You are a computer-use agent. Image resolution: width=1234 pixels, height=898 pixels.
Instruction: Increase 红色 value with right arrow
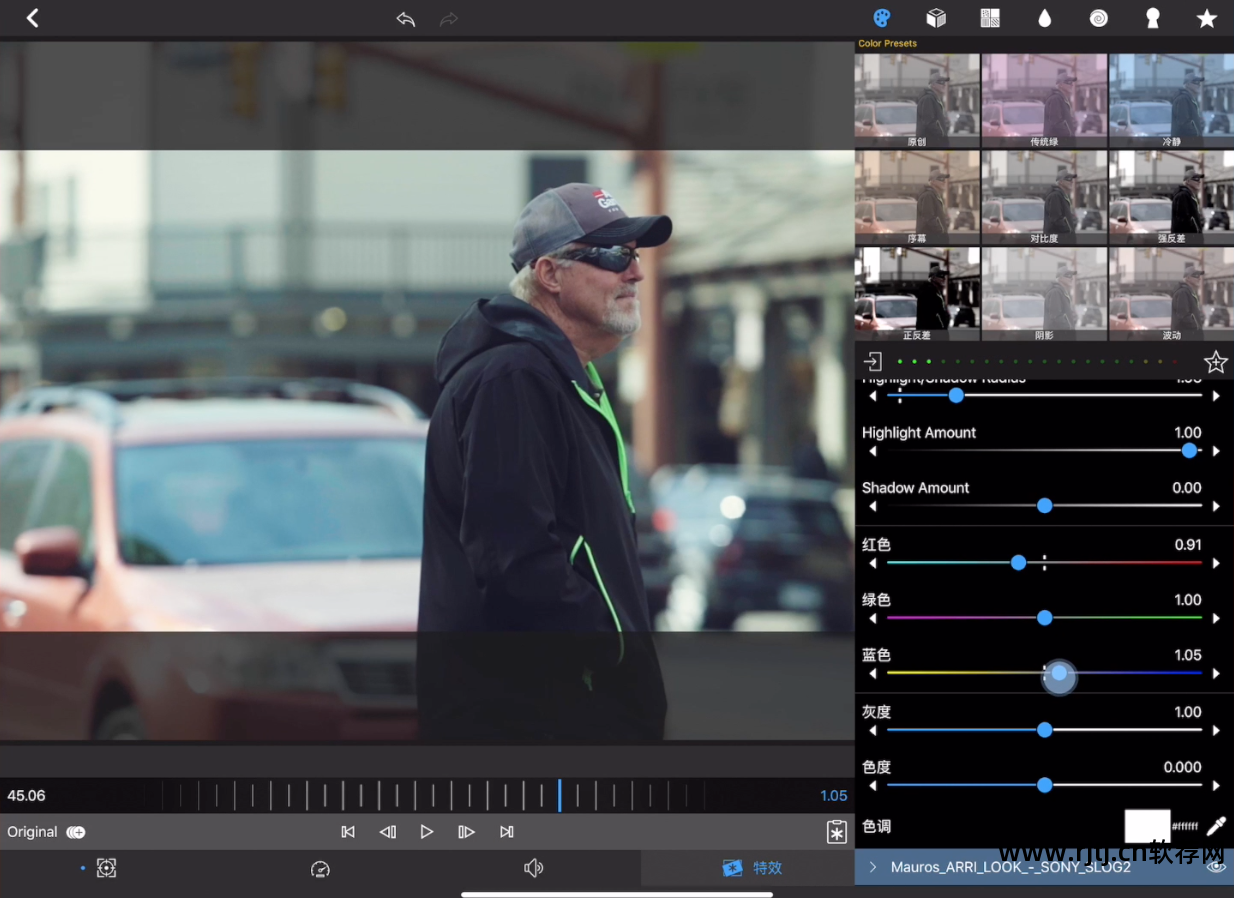pos(1216,564)
